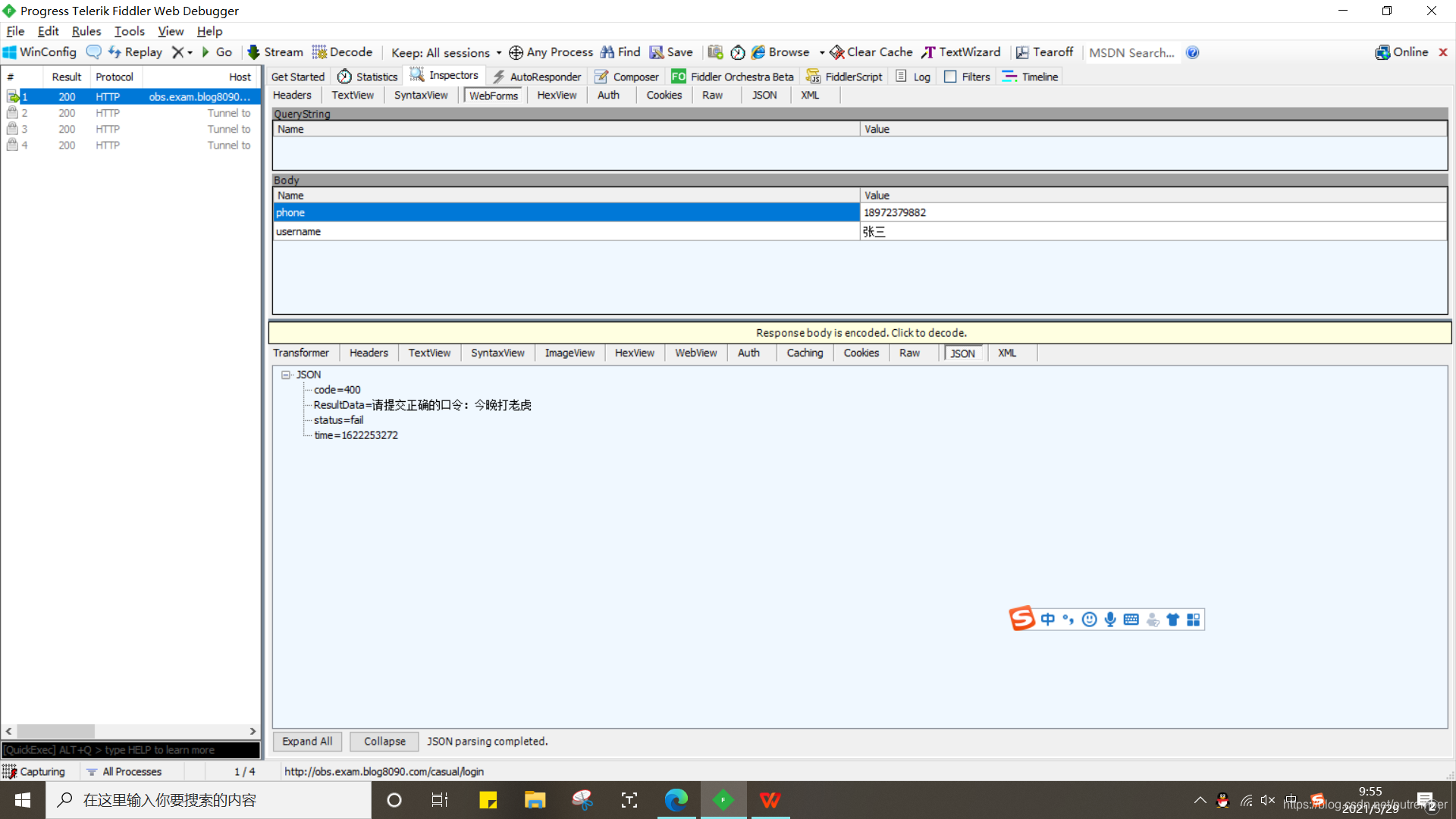Screen dimensions: 1456x819
Task: Sort sessions by Host column
Action: pyautogui.click(x=200, y=77)
